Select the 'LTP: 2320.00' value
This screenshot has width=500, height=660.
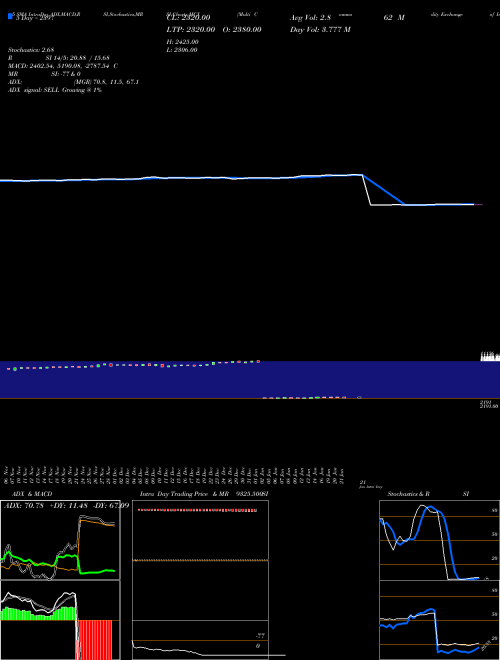coord(191,29)
